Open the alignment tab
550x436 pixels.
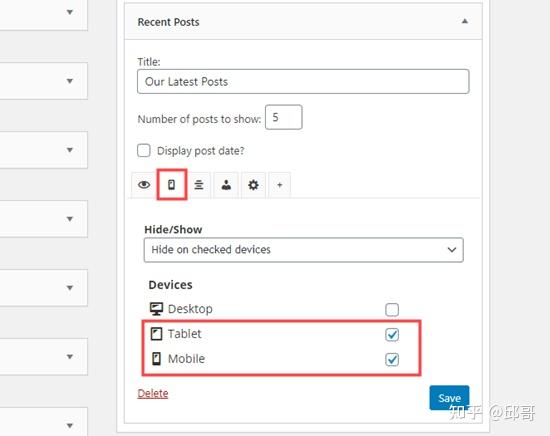pos(199,185)
